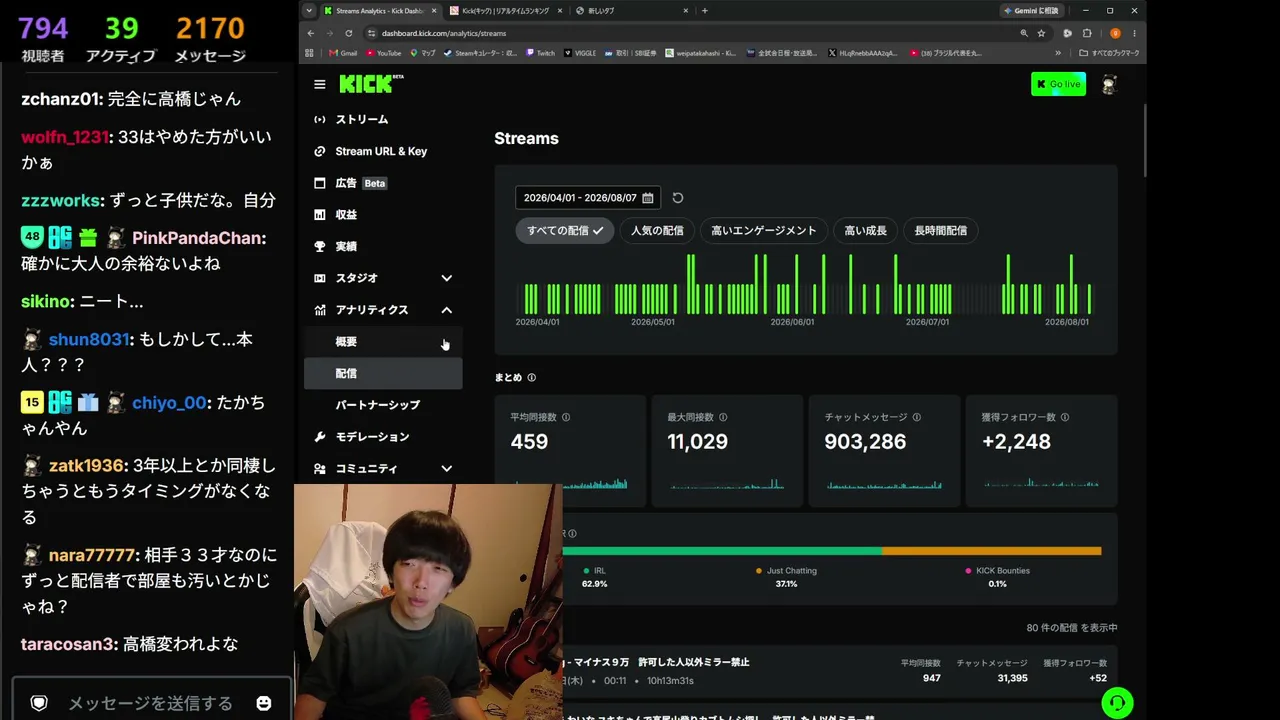
Task: Open the Twitch bookmark
Action: [x=540, y=53]
